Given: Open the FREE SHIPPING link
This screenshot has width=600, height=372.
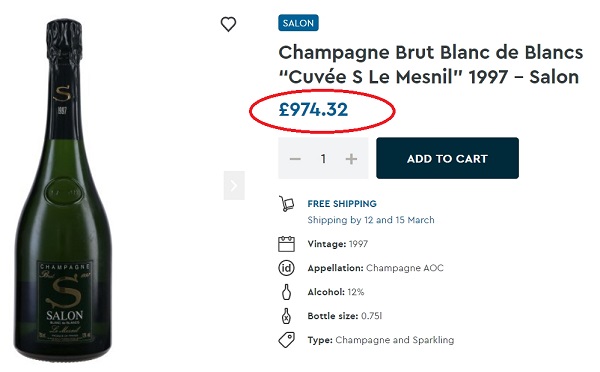Looking at the screenshot, I should point(342,204).
